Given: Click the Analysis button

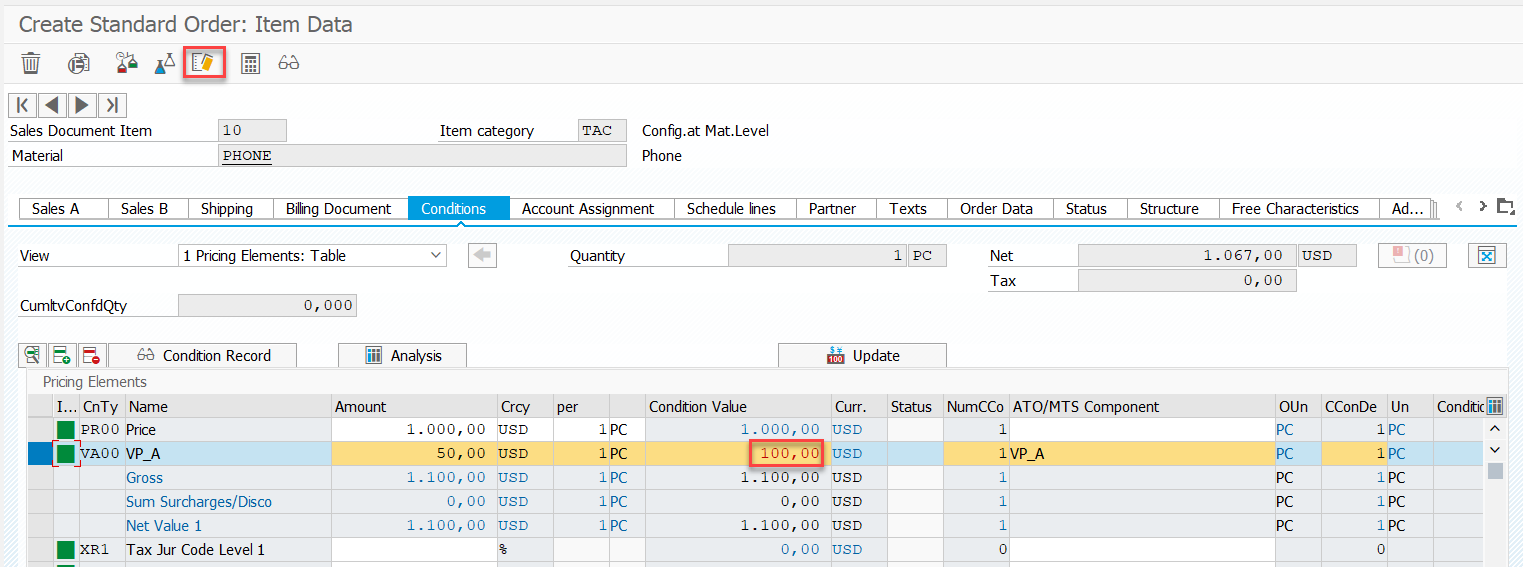Looking at the screenshot, I should pos(402,355).
